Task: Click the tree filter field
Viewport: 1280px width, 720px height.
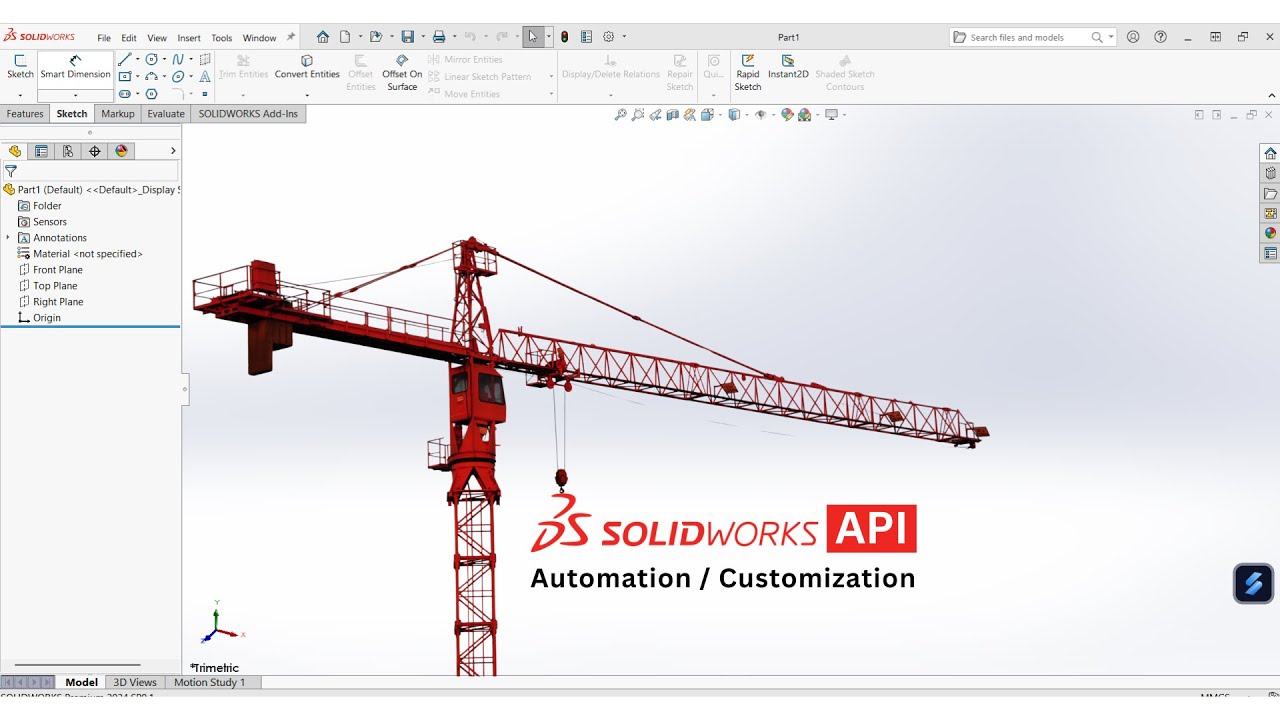Action: pos(90,171)
